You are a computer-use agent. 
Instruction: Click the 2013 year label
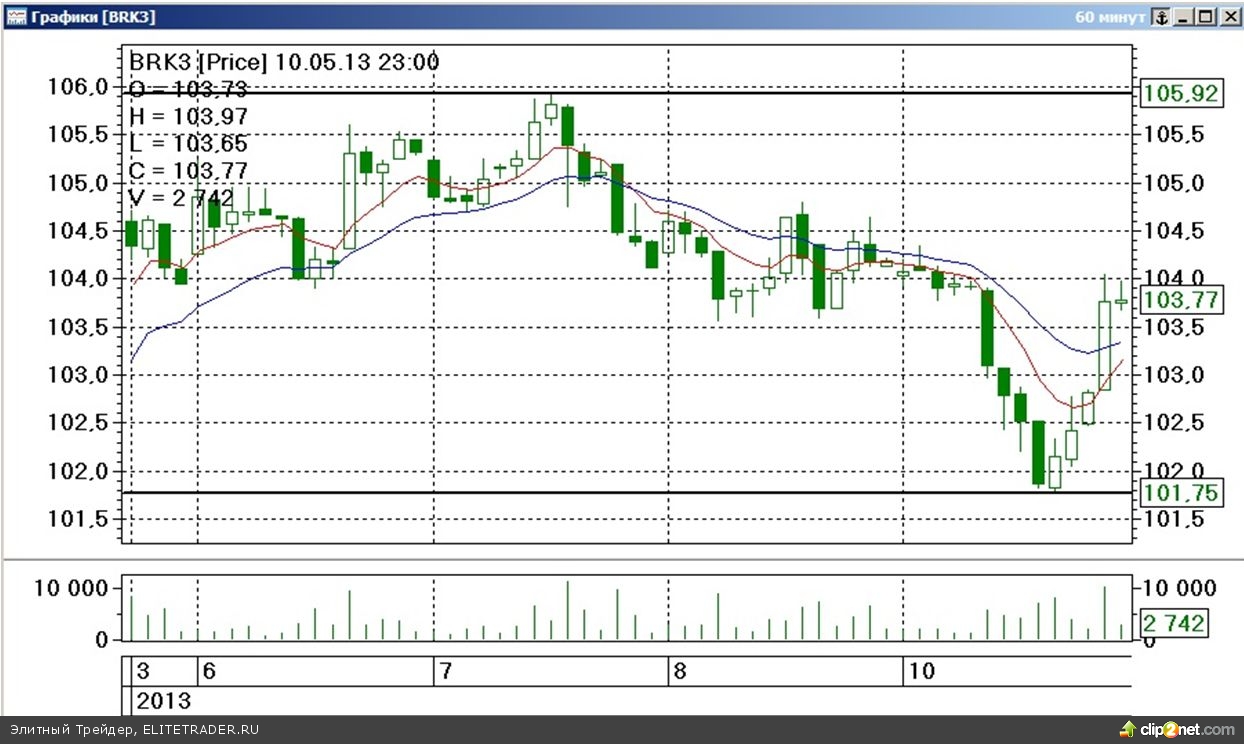click(163, 700)
